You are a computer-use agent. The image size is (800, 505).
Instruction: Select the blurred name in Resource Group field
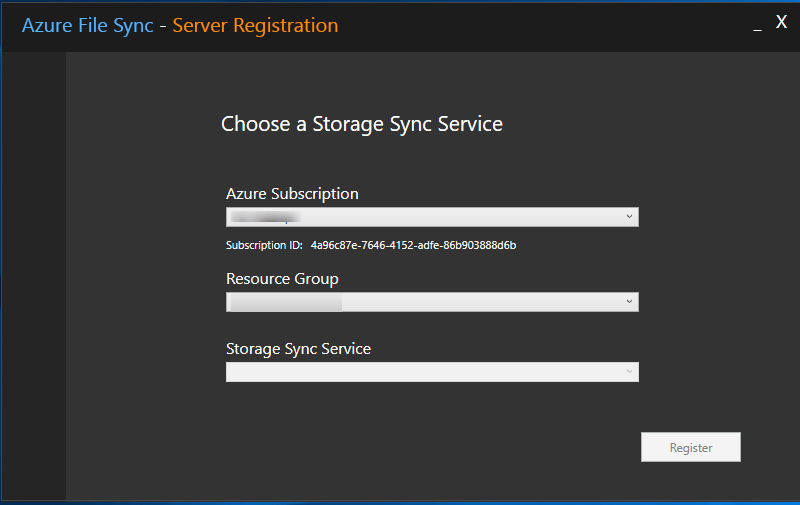pos(286,302)
